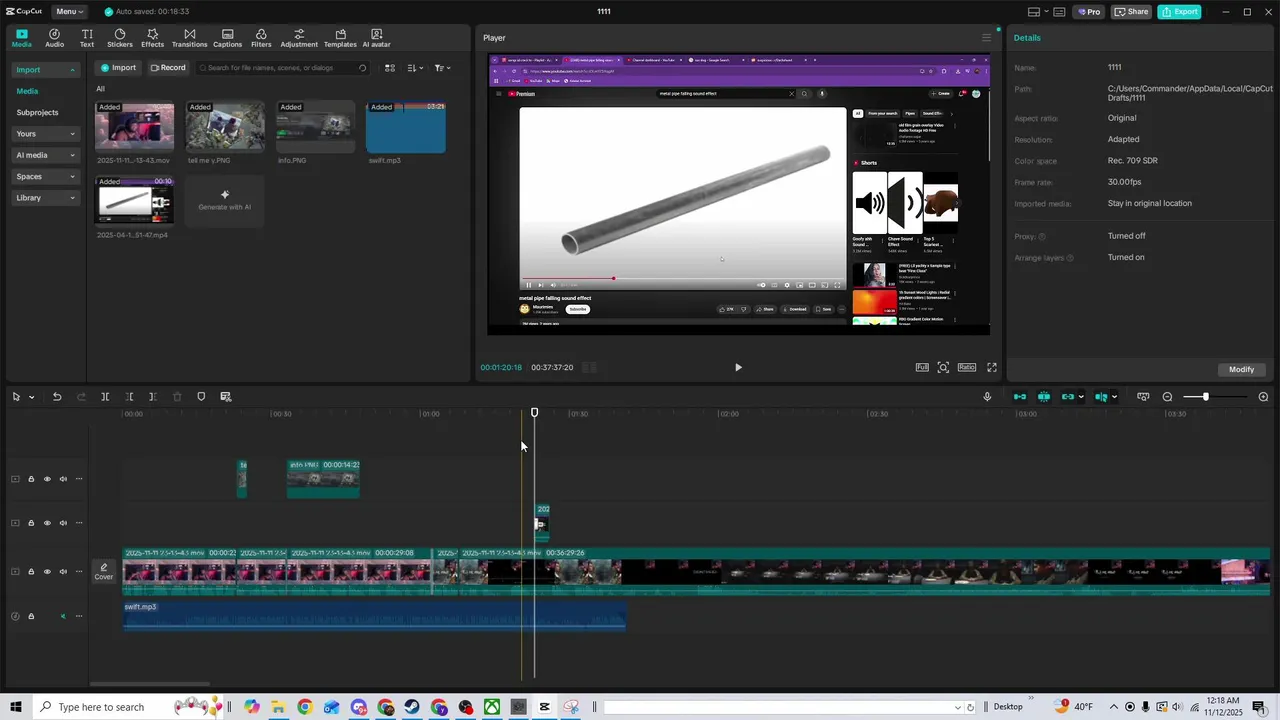
Task: Switch to the Media tab
Action: [x=21, y=38]
